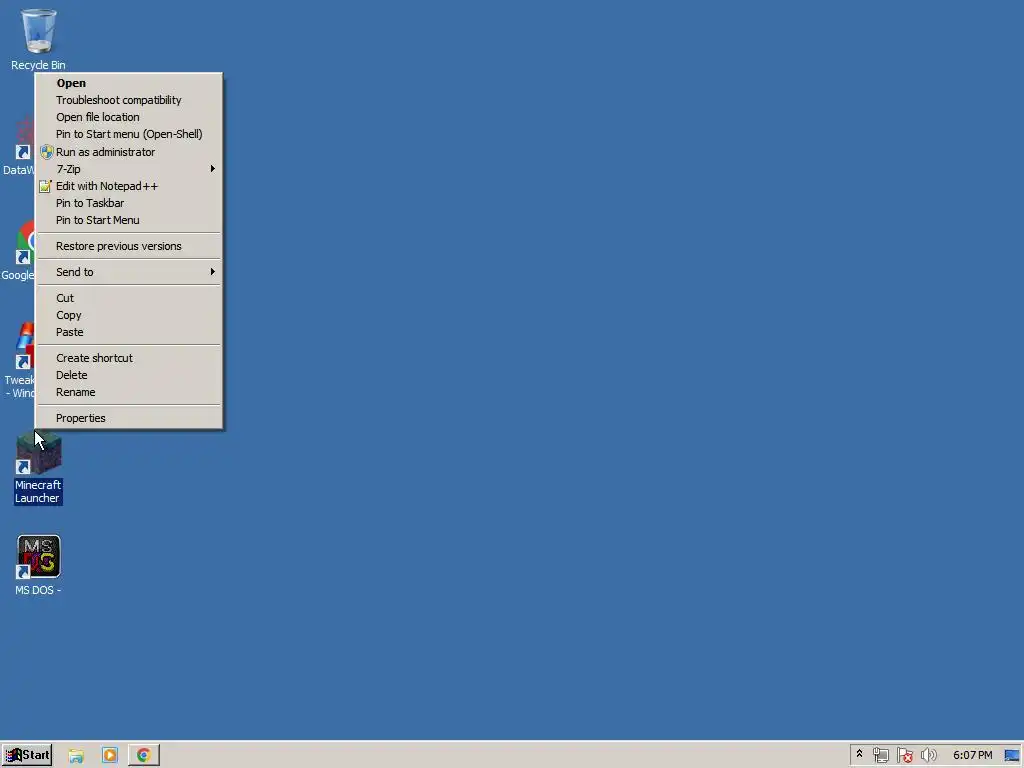This screenshot has height=768, width=1024.
Task: Choose Paste in the context menu
Action: 129,332
